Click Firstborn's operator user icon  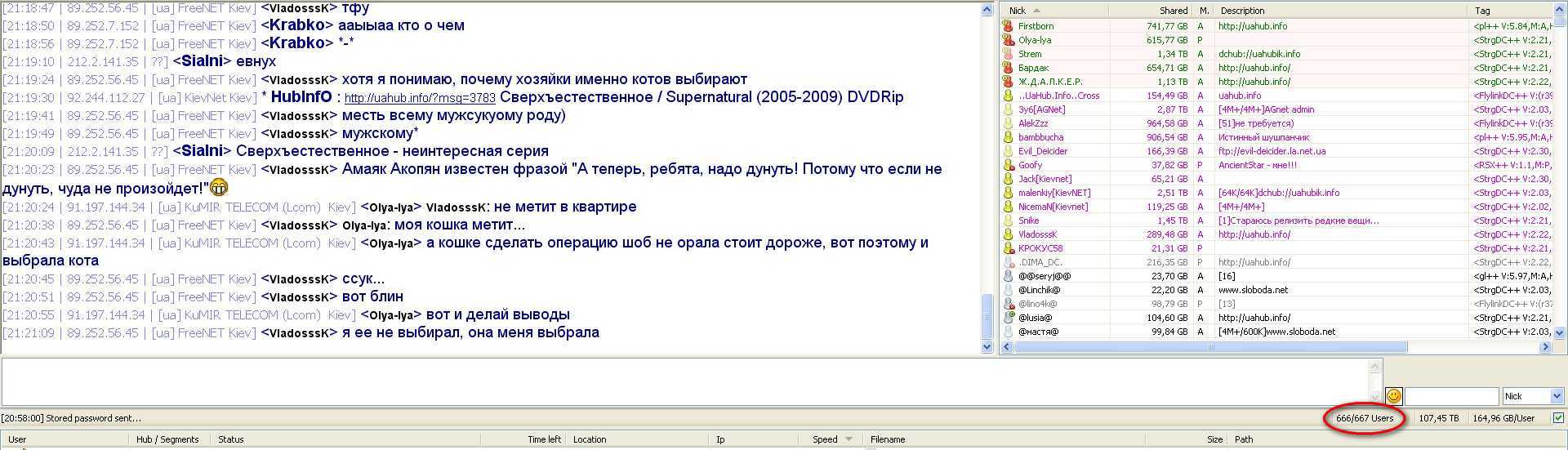(1008, 26)
